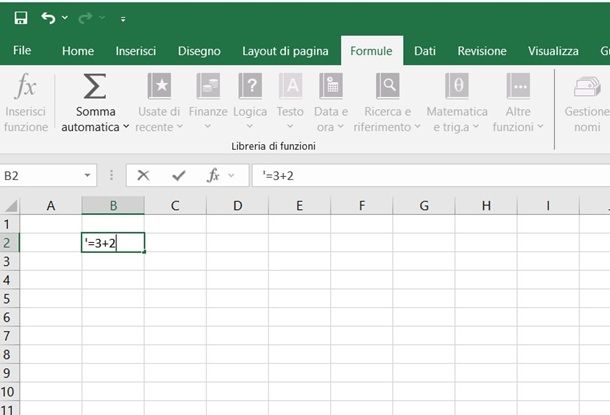
Task: Open the Customize Quick Access Toolbar dropdown
Action: [x=123, y=19]
